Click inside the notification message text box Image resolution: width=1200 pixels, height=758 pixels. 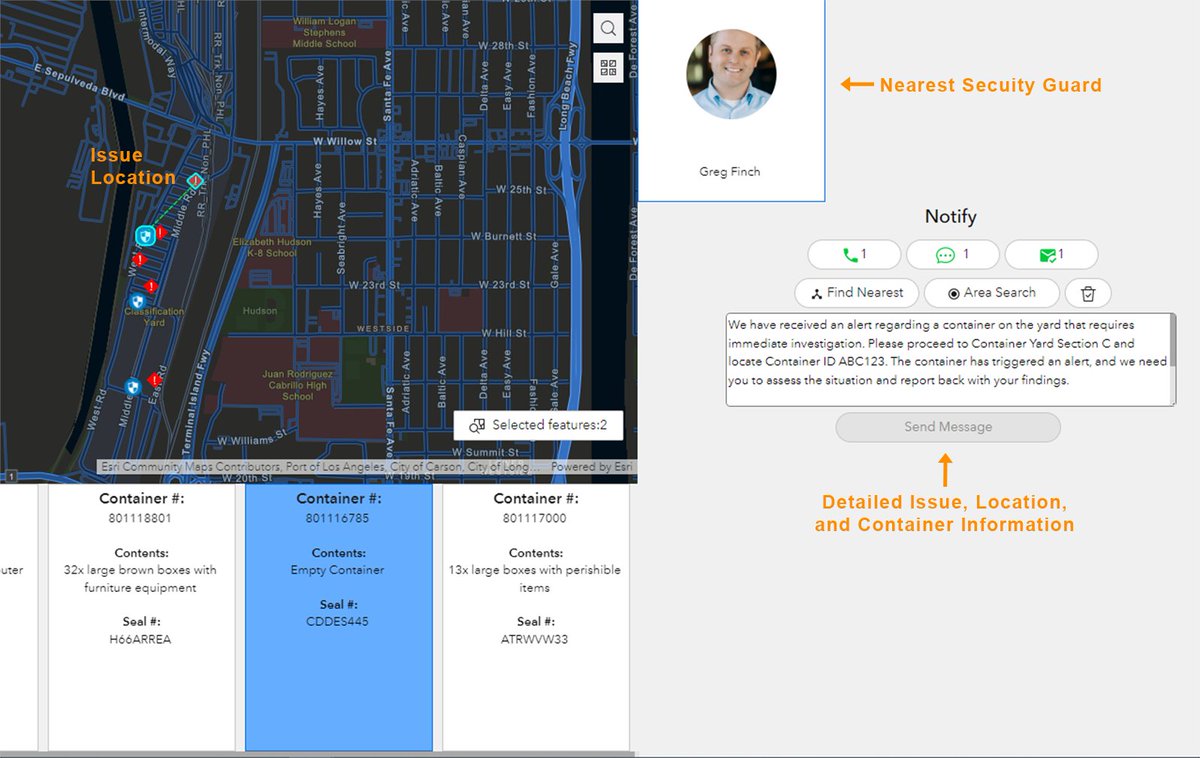[948, 360]
